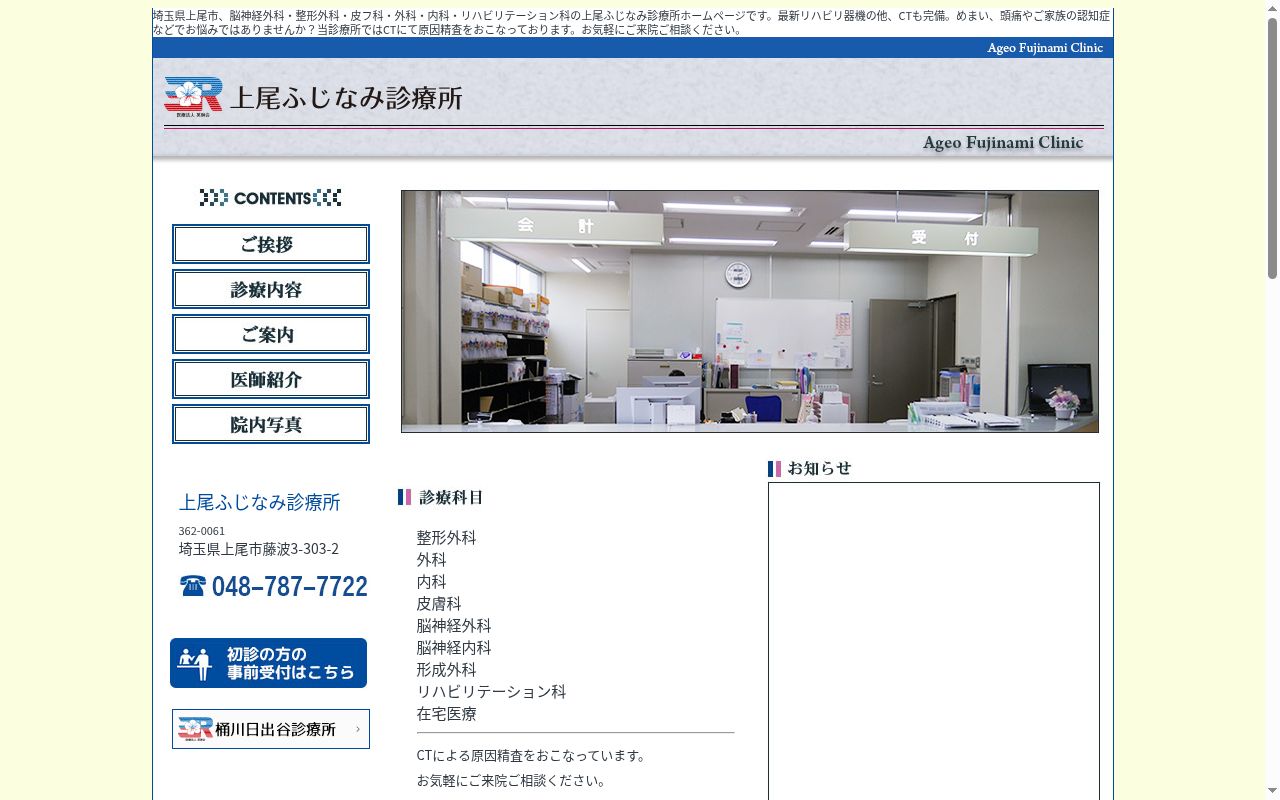
Task: Click the 上尾ふじなみ診療所 sidebar name
Action: pos(260,502)
